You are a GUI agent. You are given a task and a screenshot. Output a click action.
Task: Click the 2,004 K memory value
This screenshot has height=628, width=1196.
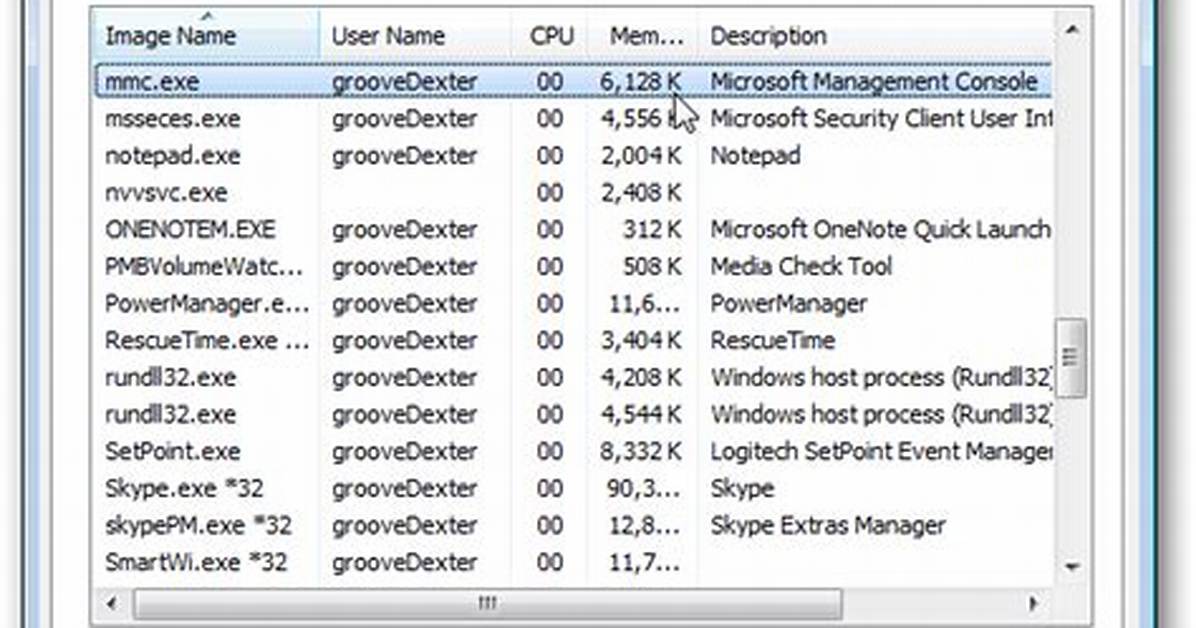click(641, 156)
